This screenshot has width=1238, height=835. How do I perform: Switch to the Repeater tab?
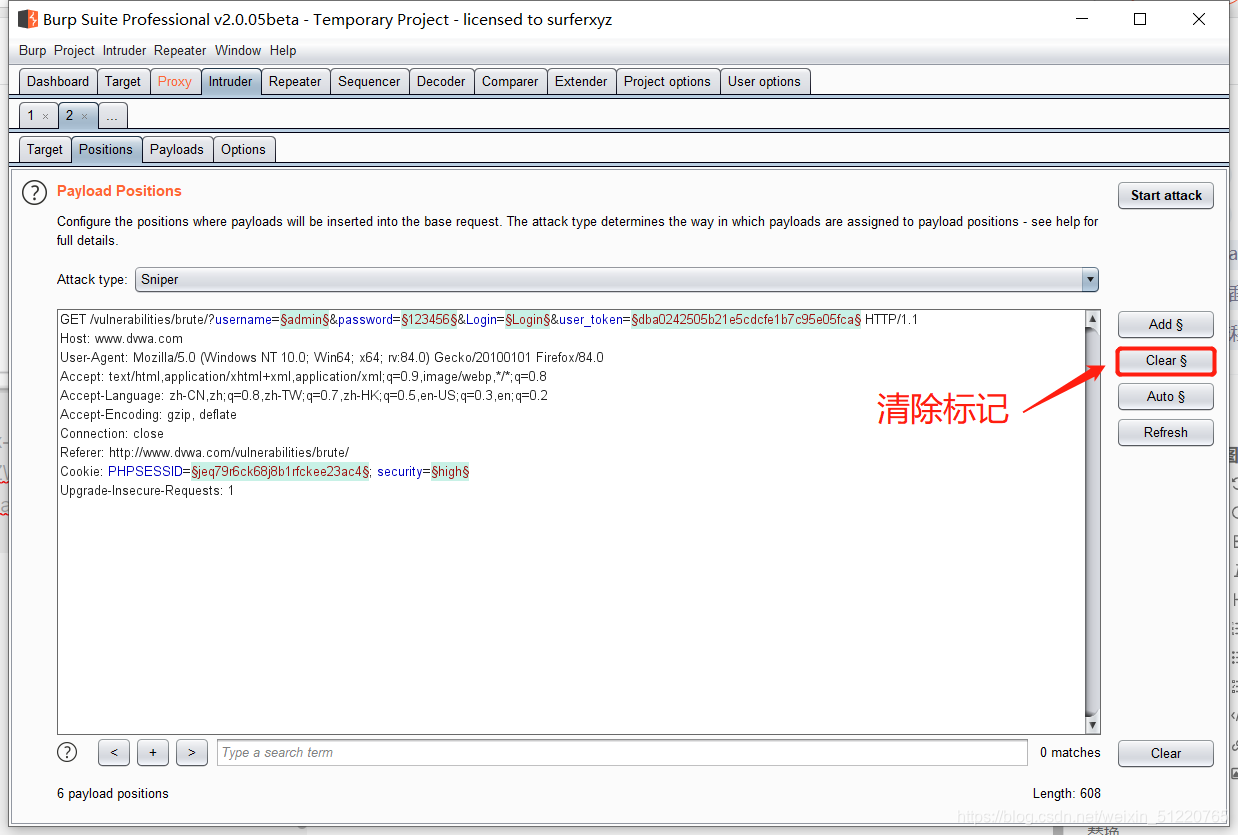tap(295, 82)
